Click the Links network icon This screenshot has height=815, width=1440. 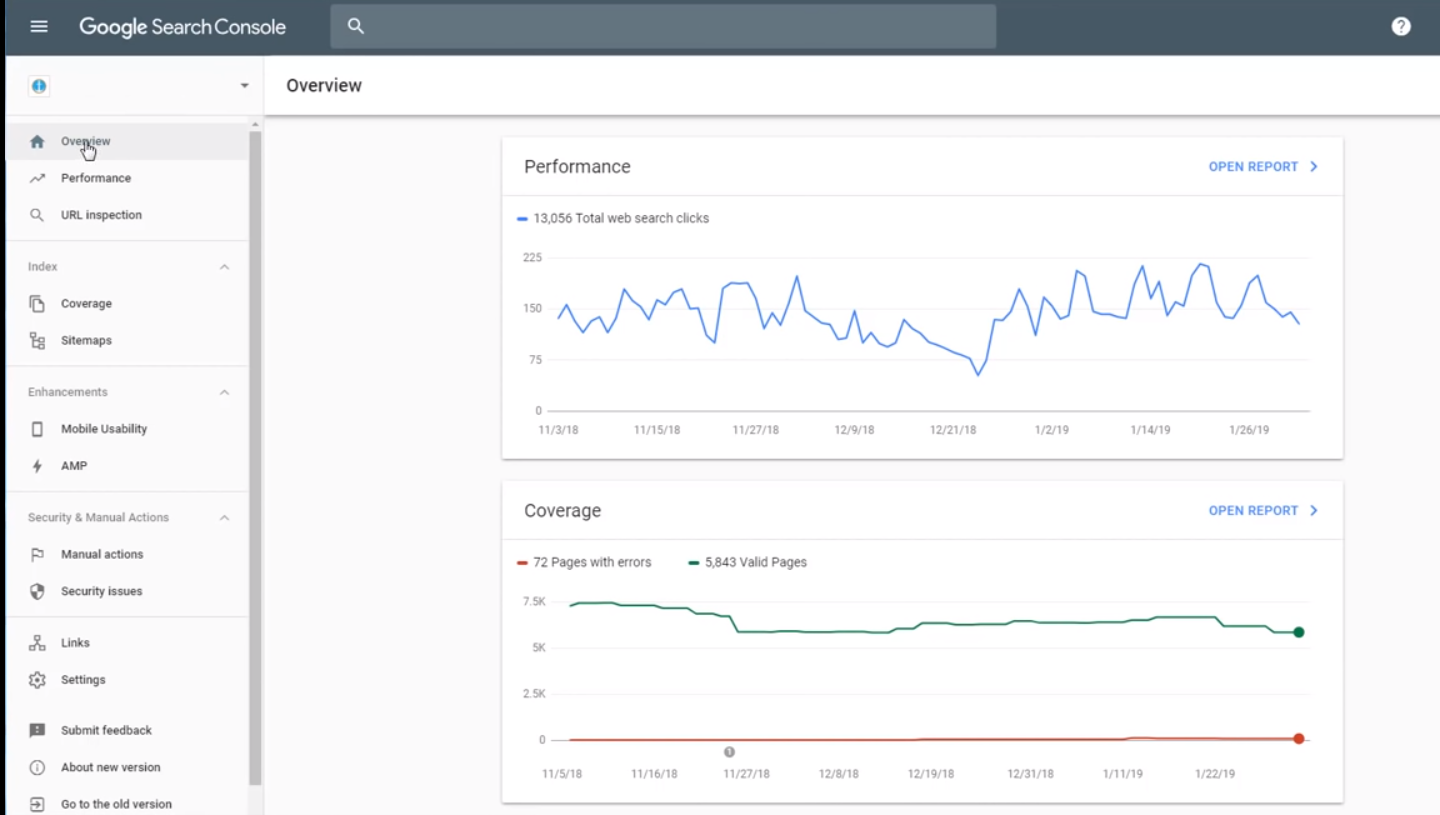(37, 643)
